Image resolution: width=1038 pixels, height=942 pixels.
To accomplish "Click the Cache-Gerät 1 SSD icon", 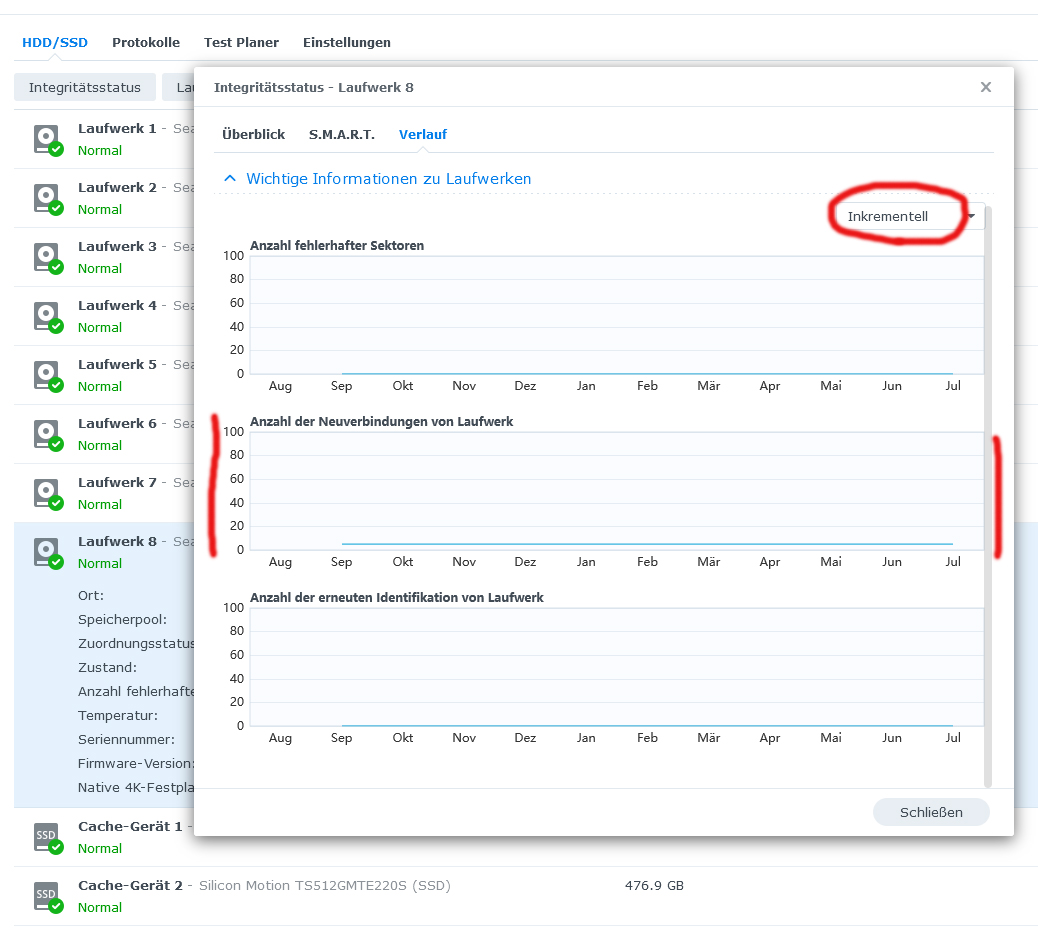I will click(x=48, y=838).
